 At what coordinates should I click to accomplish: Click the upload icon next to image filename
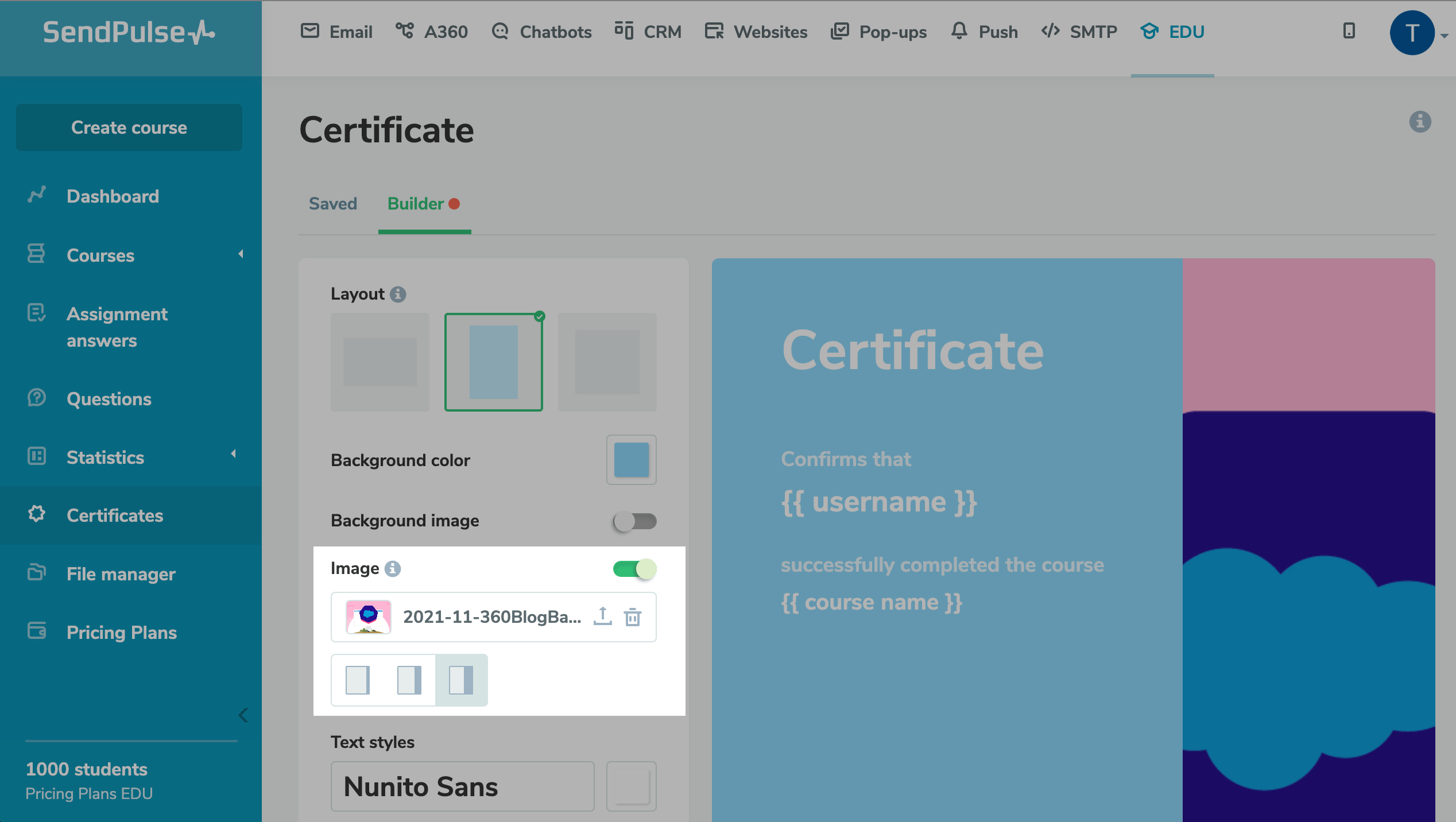tap(602, 616)
